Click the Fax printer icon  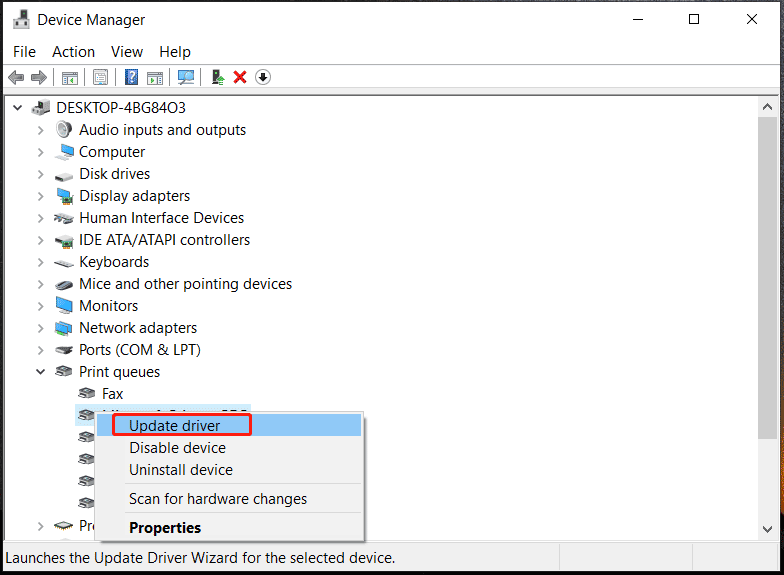tap(86, 394)
